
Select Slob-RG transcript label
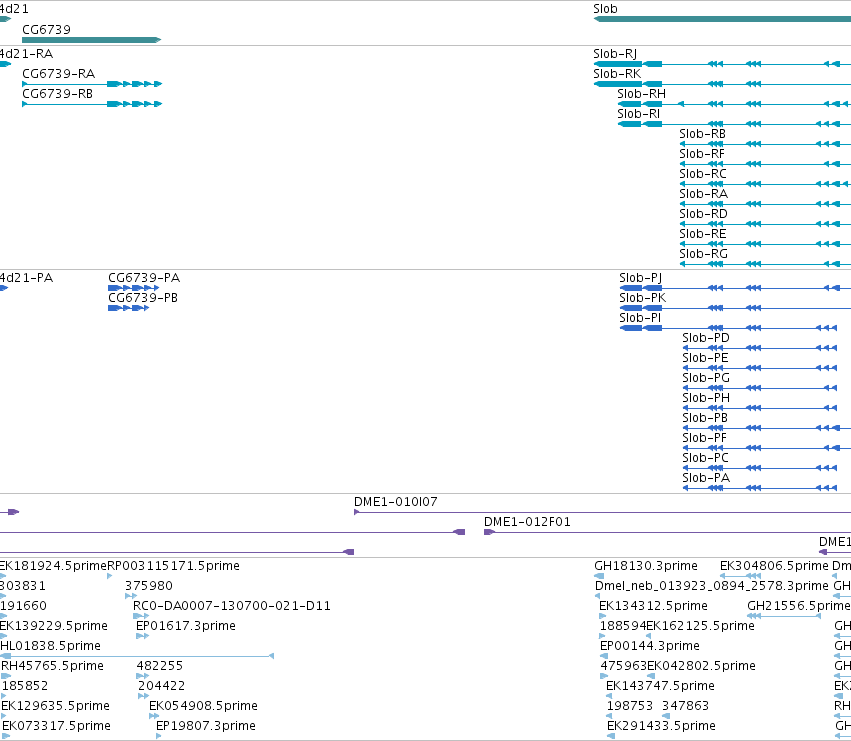[x=703, y=254]
